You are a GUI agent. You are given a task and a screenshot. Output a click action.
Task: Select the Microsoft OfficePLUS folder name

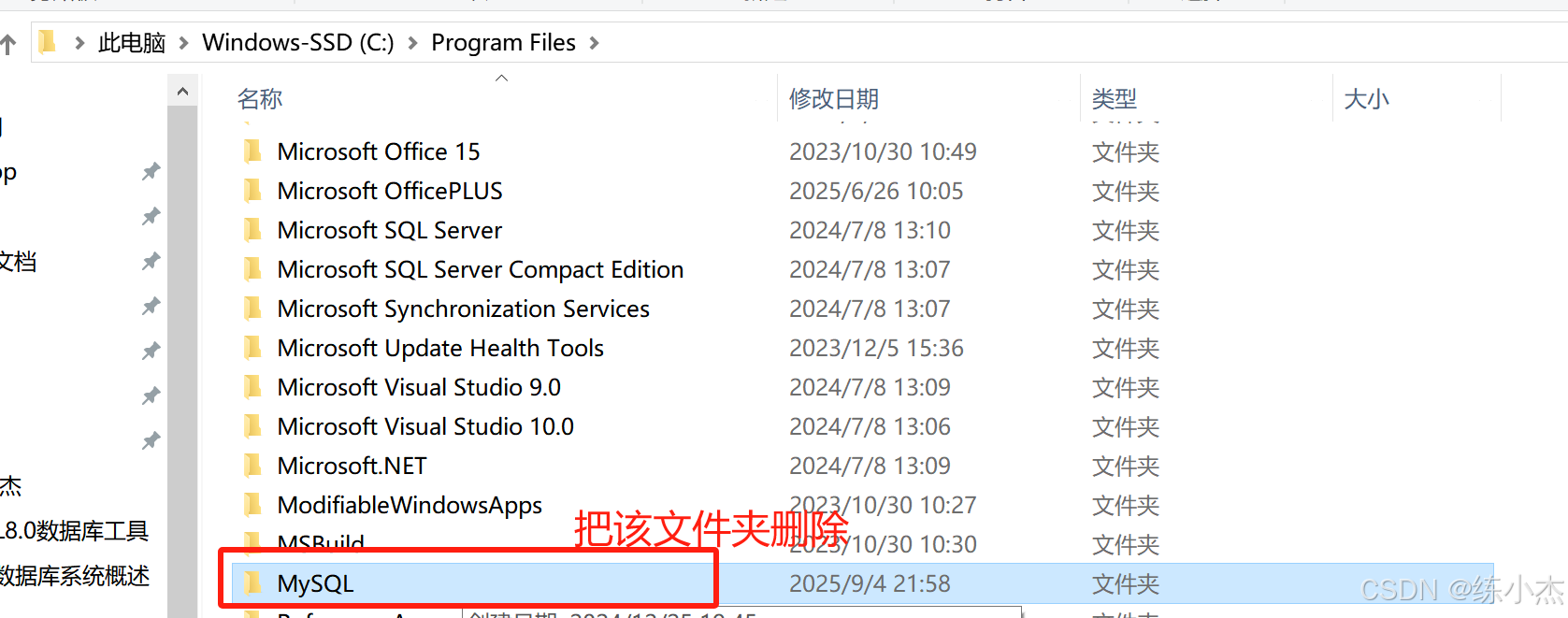coord(390,191)
